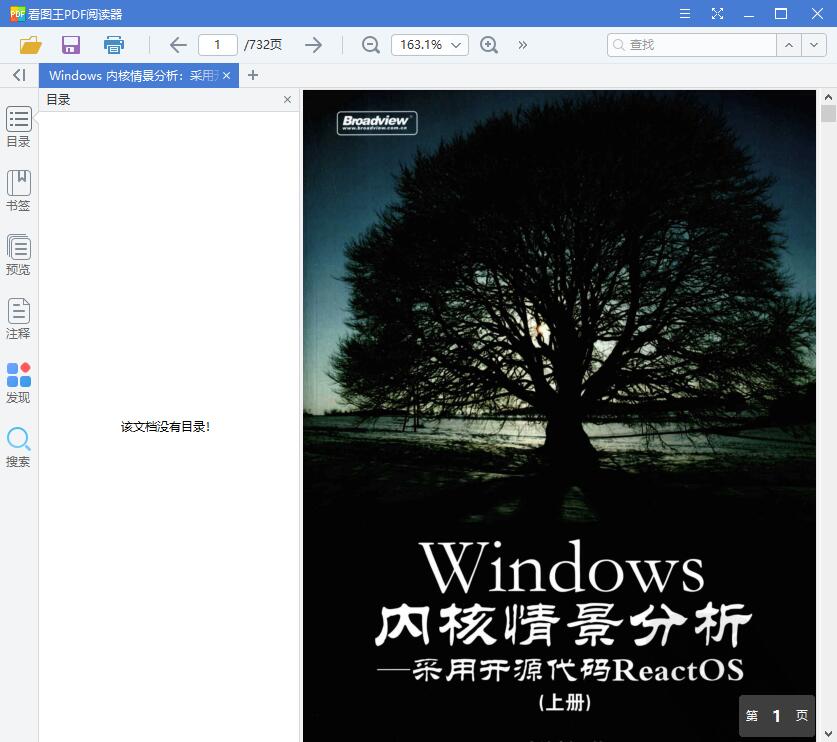This screenshot has height=742, width=837.
Task: Zoom out with minus magnifier
Action: pyautogui.click(x=370, y=45)
